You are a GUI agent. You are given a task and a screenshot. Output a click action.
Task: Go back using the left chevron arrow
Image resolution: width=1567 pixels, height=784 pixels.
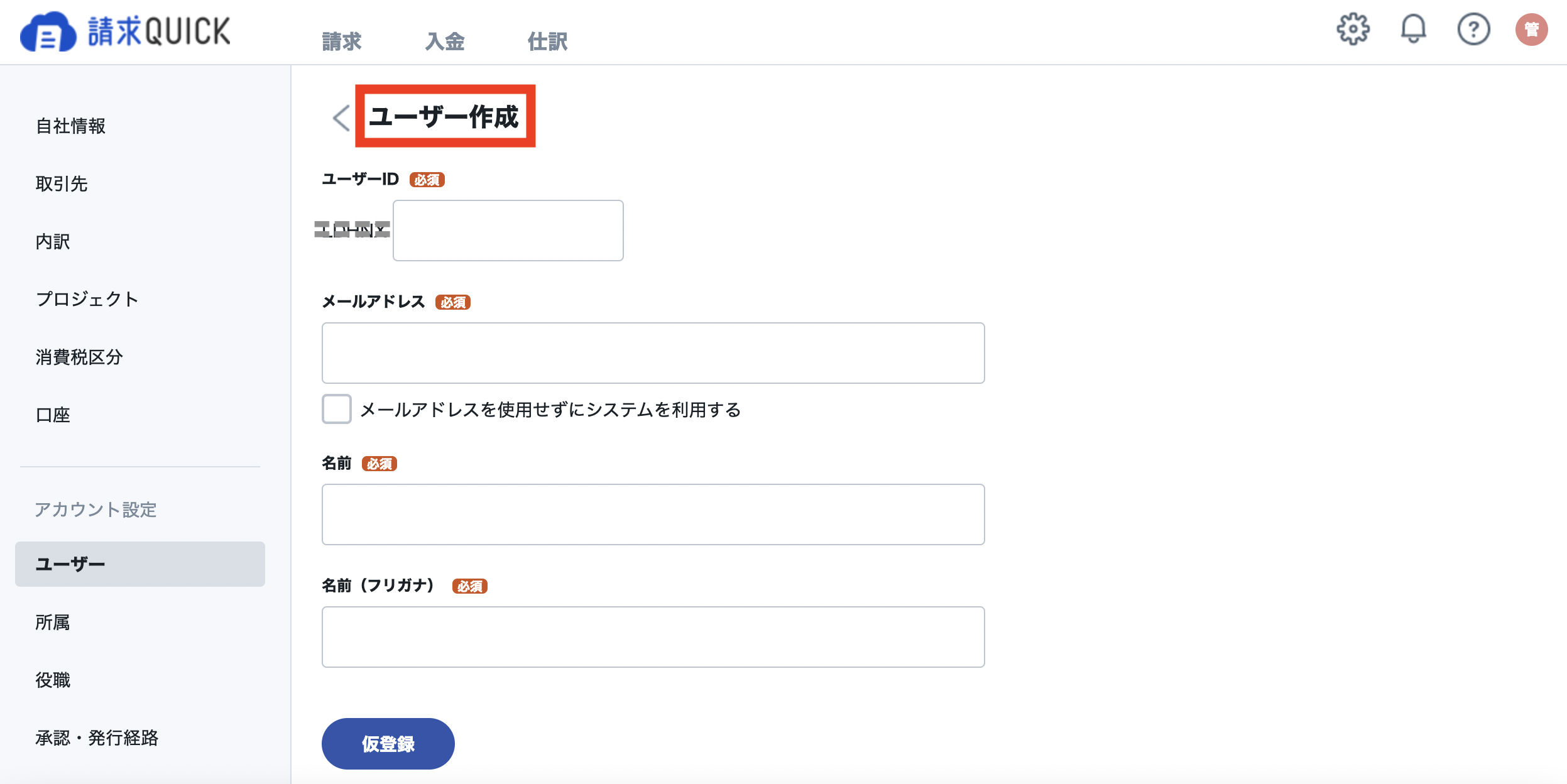point(341,117)
